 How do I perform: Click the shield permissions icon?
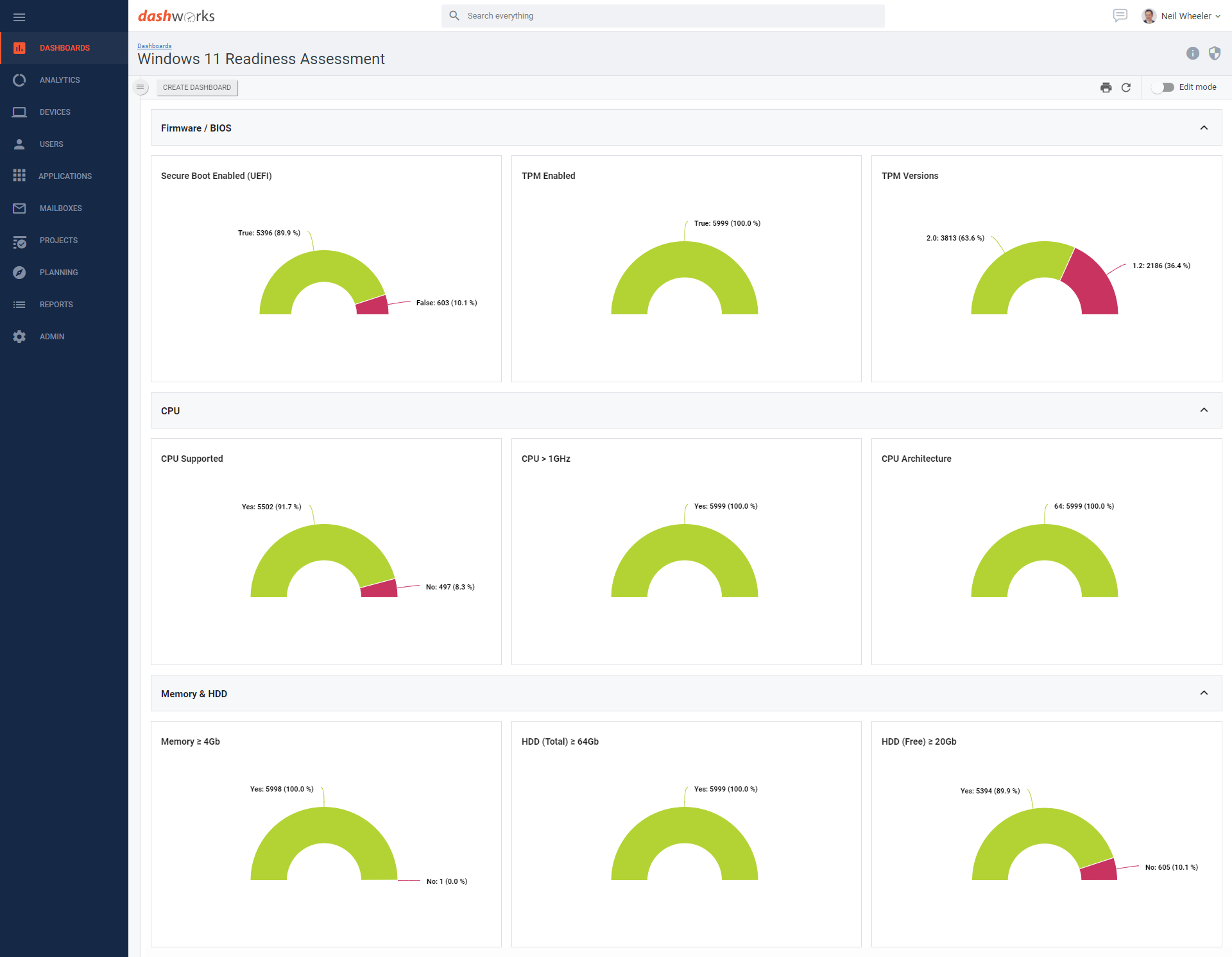pyautogui.click(x=1214, y=53)
